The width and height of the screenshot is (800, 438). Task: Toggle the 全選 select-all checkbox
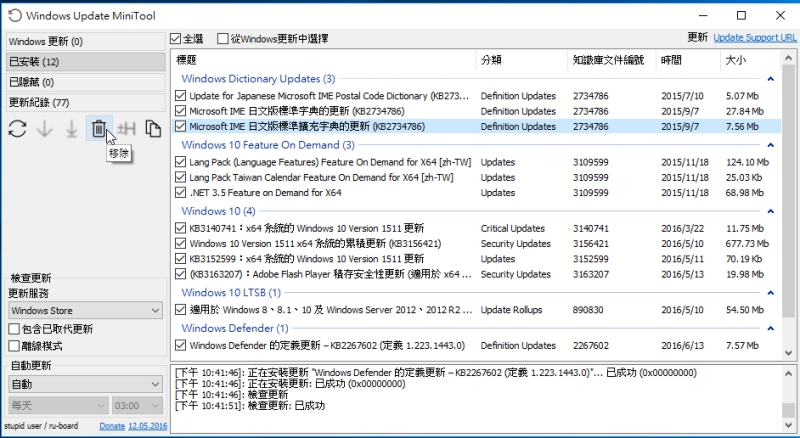click(176, 39)
